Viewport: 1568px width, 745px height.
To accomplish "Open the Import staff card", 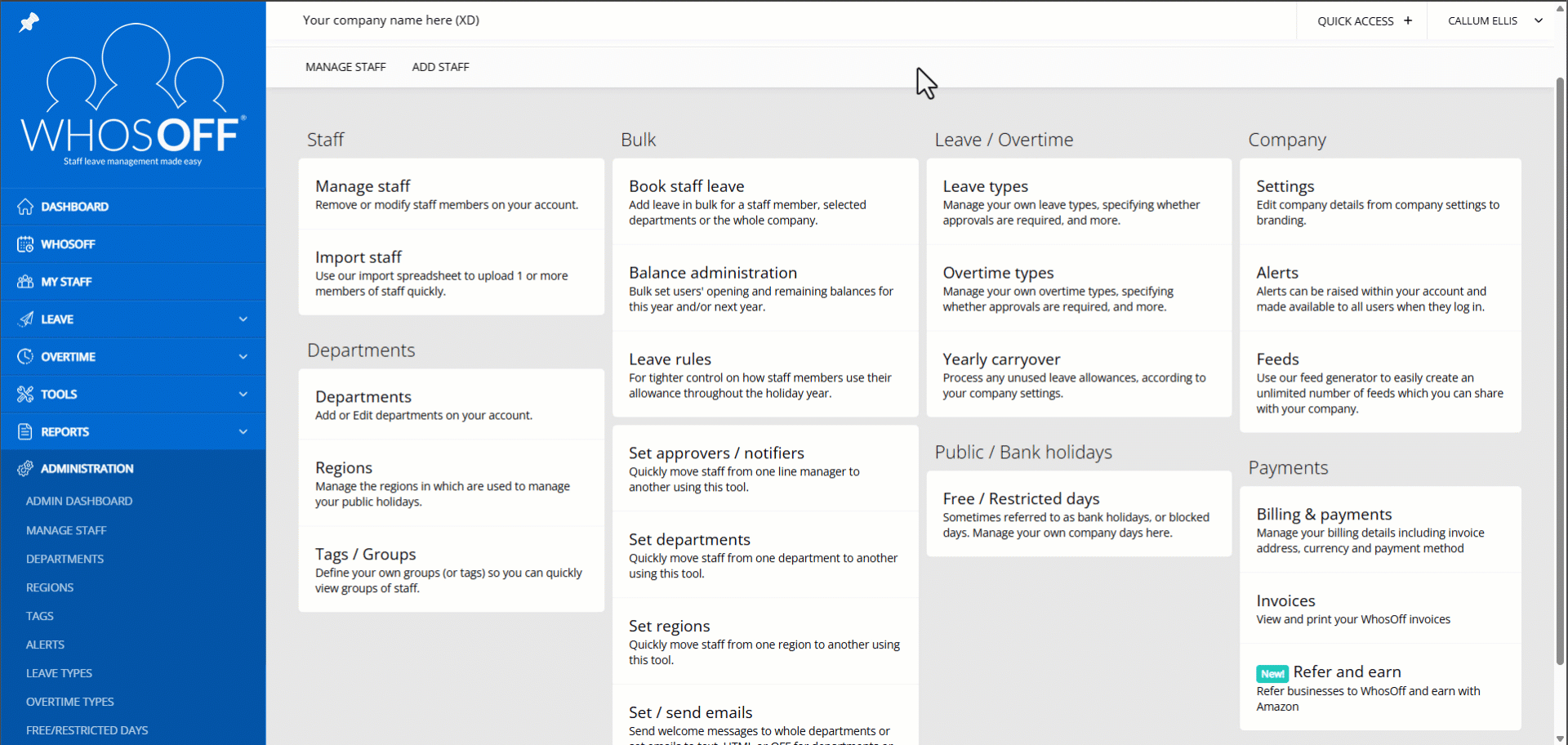I will pyautogui.click(x=451, y=273).
